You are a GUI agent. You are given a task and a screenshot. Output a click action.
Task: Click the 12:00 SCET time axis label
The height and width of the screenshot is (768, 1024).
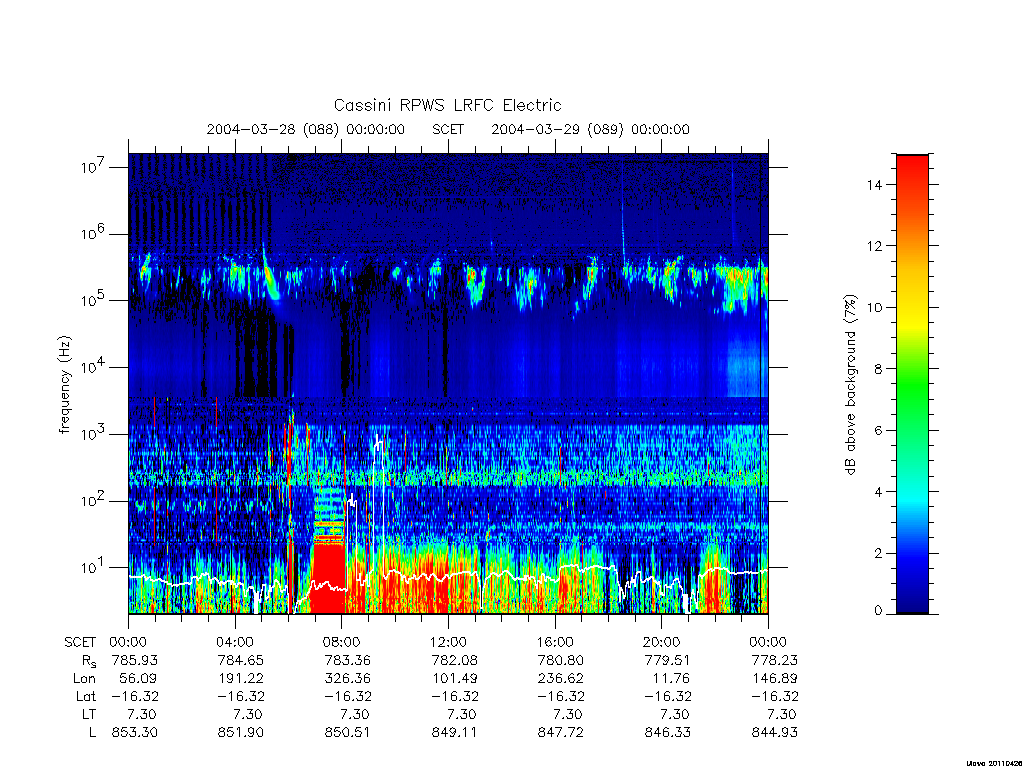click(448, 642)
